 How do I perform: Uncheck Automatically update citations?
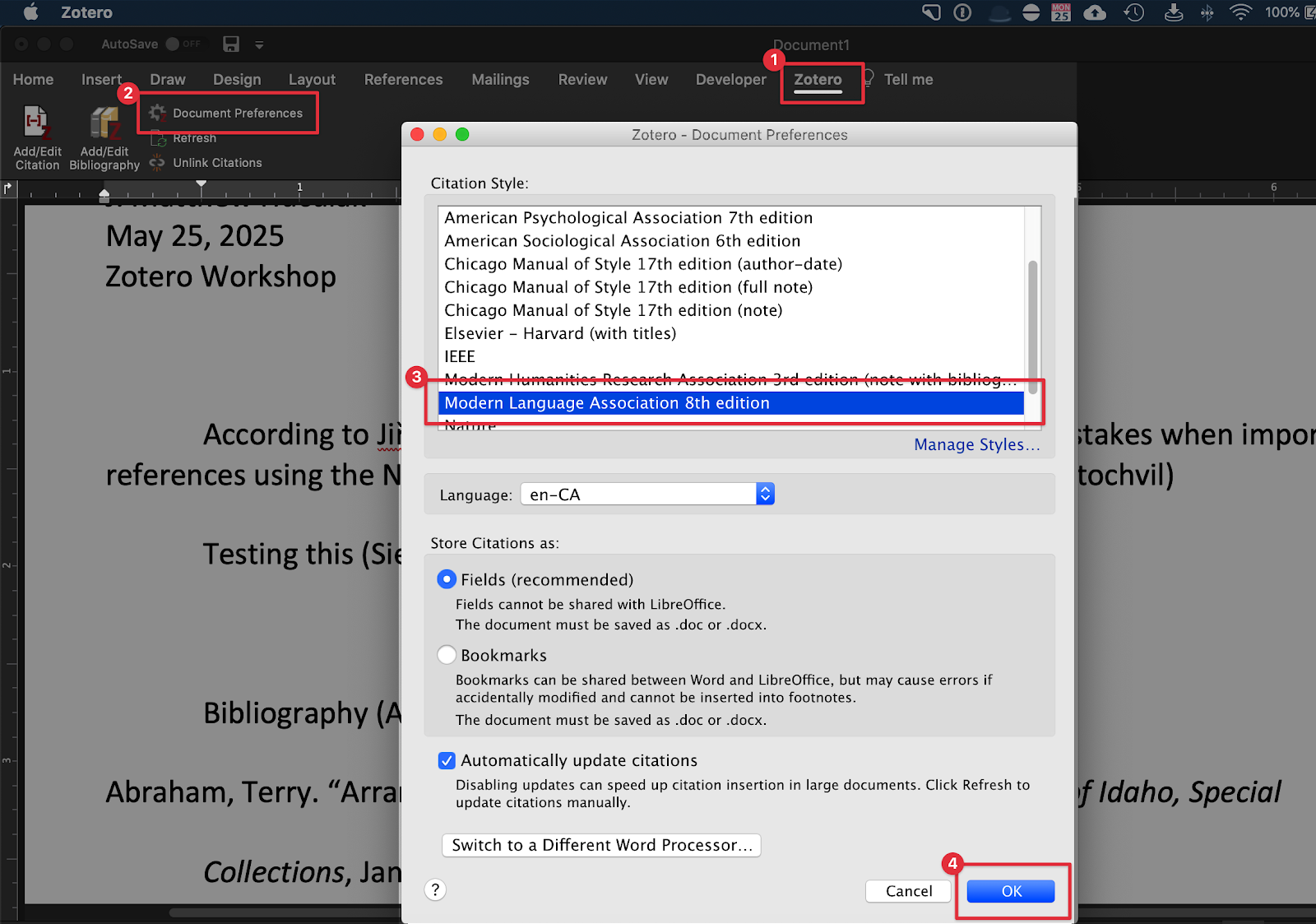point(447,760)
